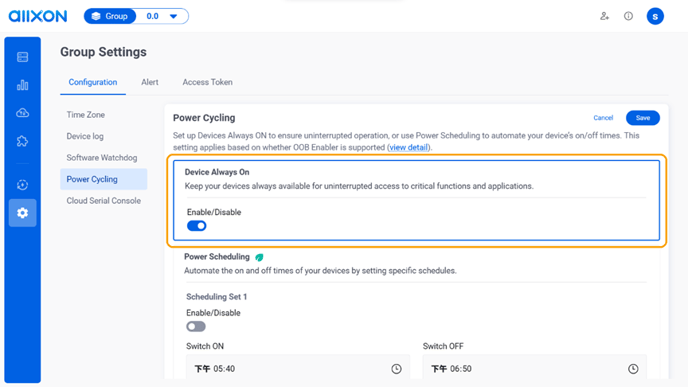688x387 pixels.
Task: Open the bar chart analytics sidebar icon
Action: click(x=22, y=85)
